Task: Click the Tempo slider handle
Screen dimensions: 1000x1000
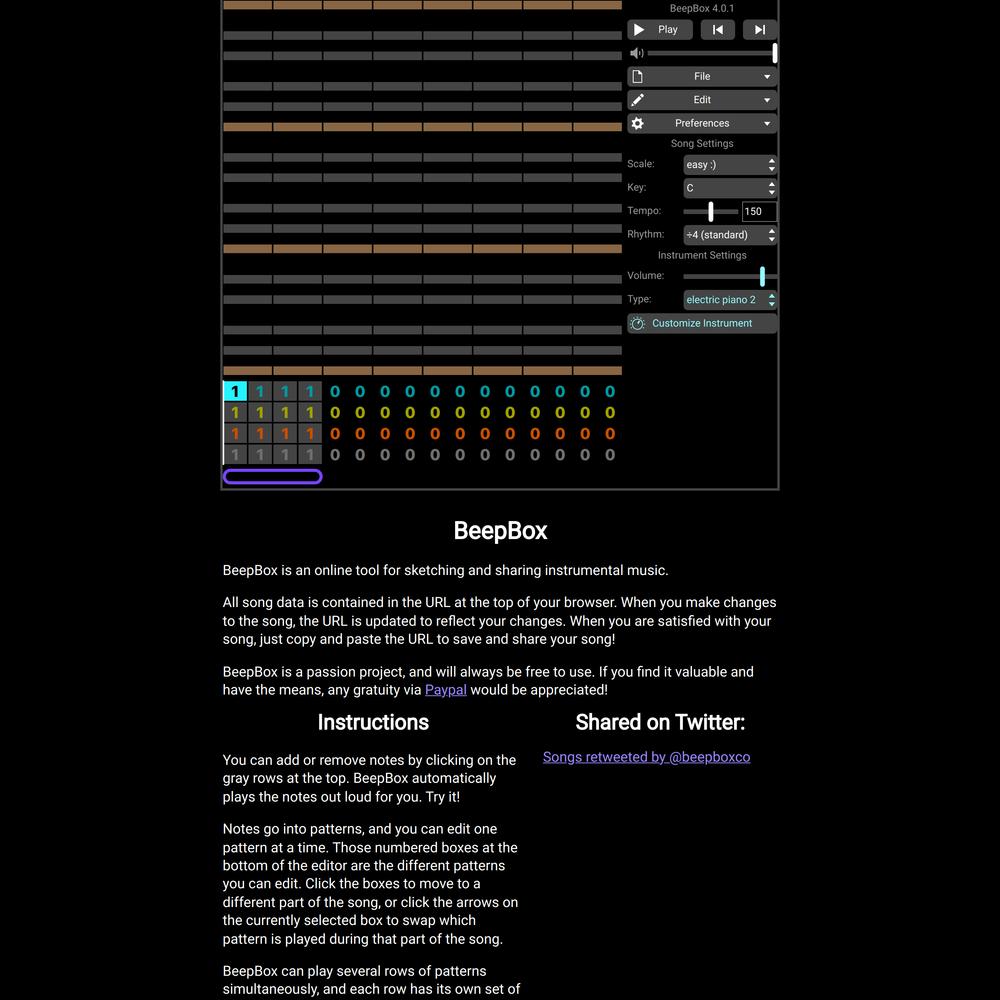Action: 710,211
